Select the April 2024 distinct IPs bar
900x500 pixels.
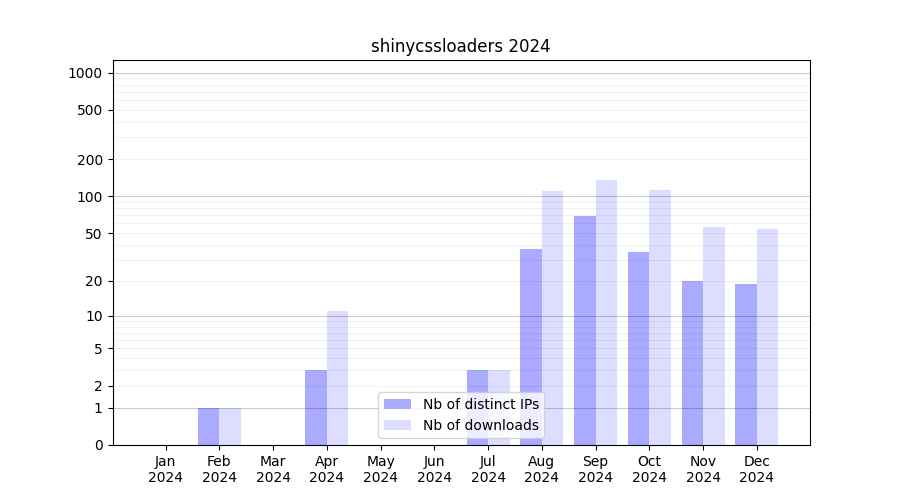[316, 407]
